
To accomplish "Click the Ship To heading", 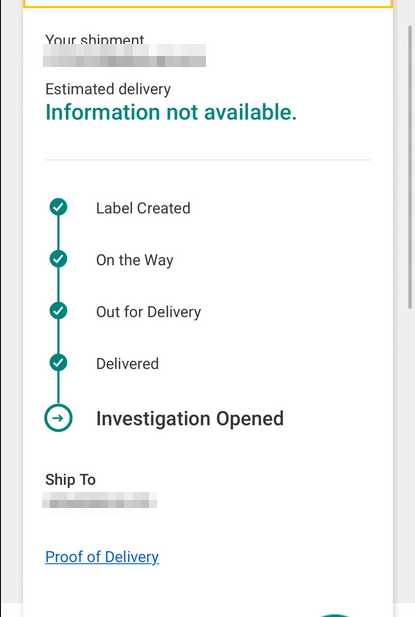I will click(x=70, y=480).
